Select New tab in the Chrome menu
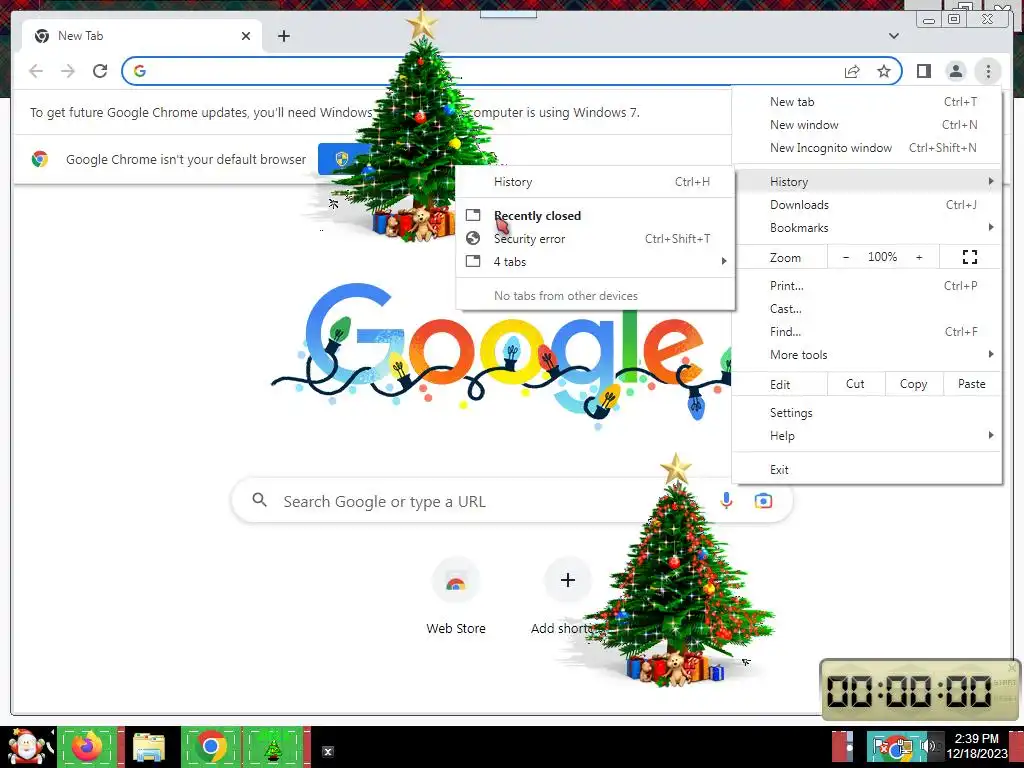The height and width of the screenshot is (768, 1024). (867, 102)
